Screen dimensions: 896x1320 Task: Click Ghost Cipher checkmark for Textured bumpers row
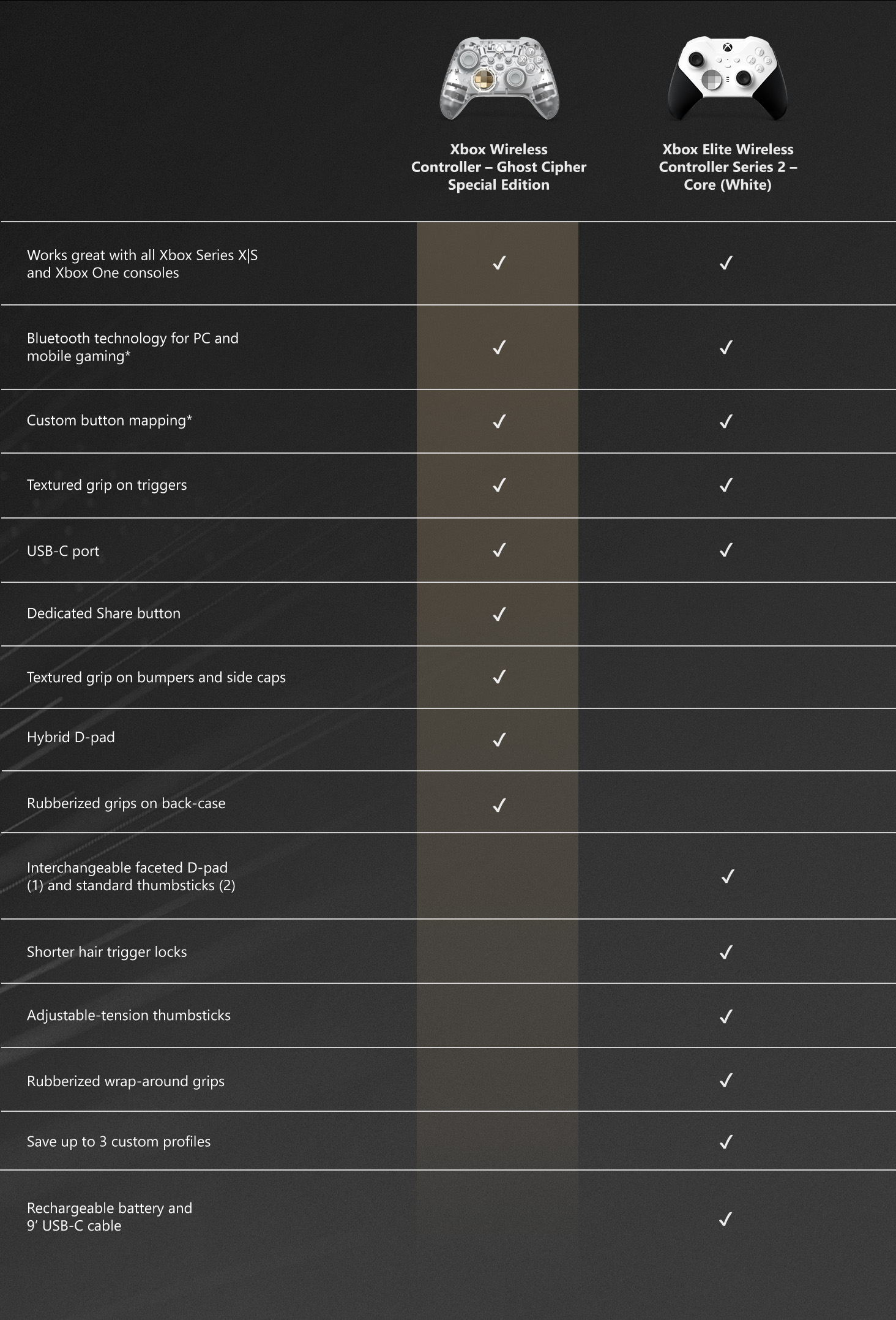click(499, 677)
